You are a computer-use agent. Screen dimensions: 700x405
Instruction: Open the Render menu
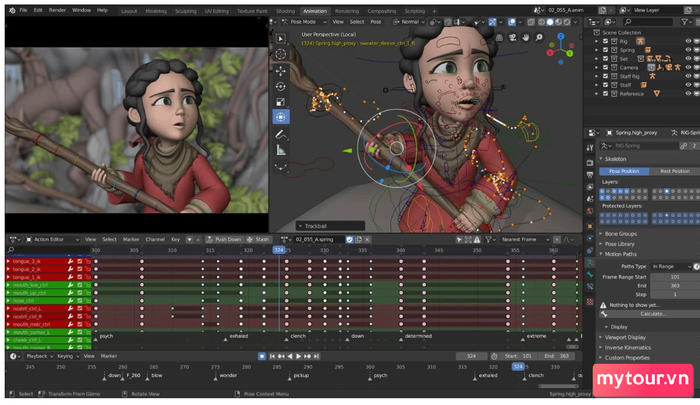[x=57, y=10]
